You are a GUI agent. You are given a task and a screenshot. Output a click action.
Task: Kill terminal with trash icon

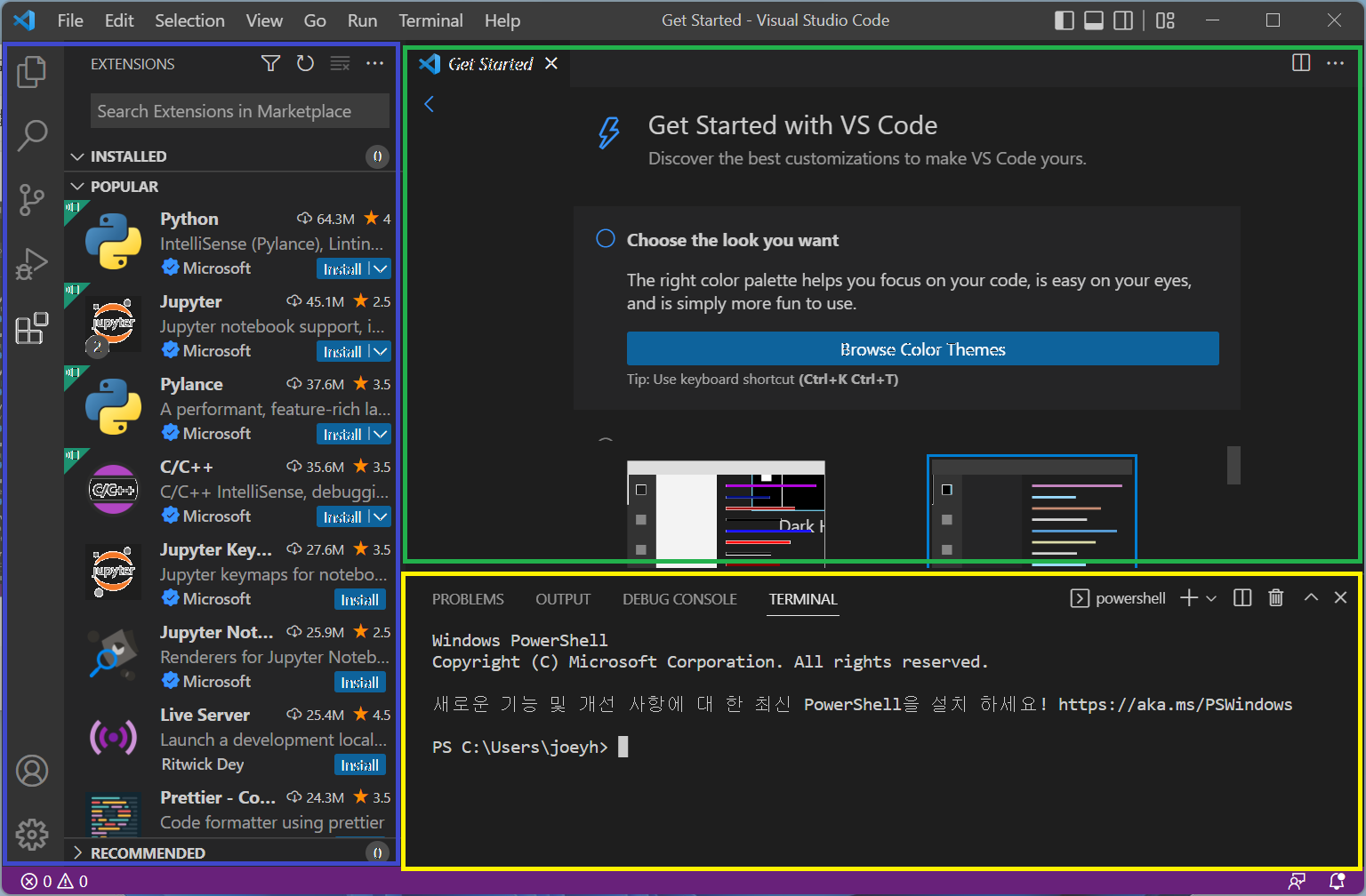[x=1275, y=598]
